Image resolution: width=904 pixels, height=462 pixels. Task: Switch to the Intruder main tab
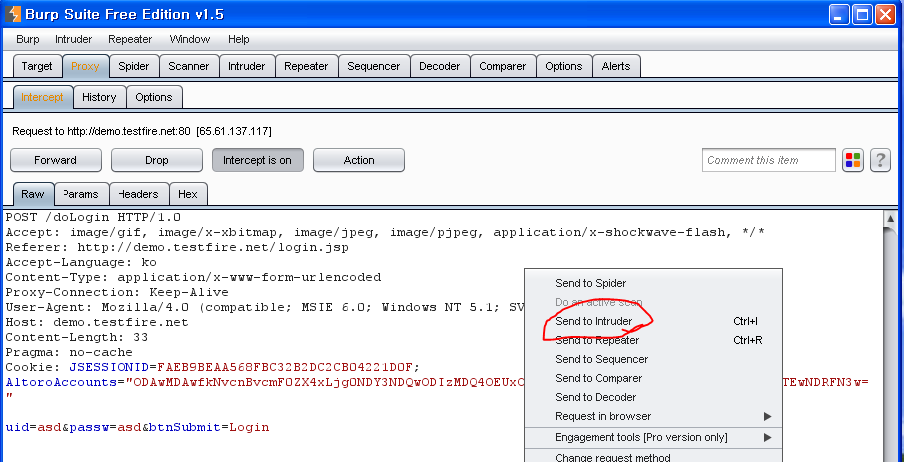tap(247, 66)
